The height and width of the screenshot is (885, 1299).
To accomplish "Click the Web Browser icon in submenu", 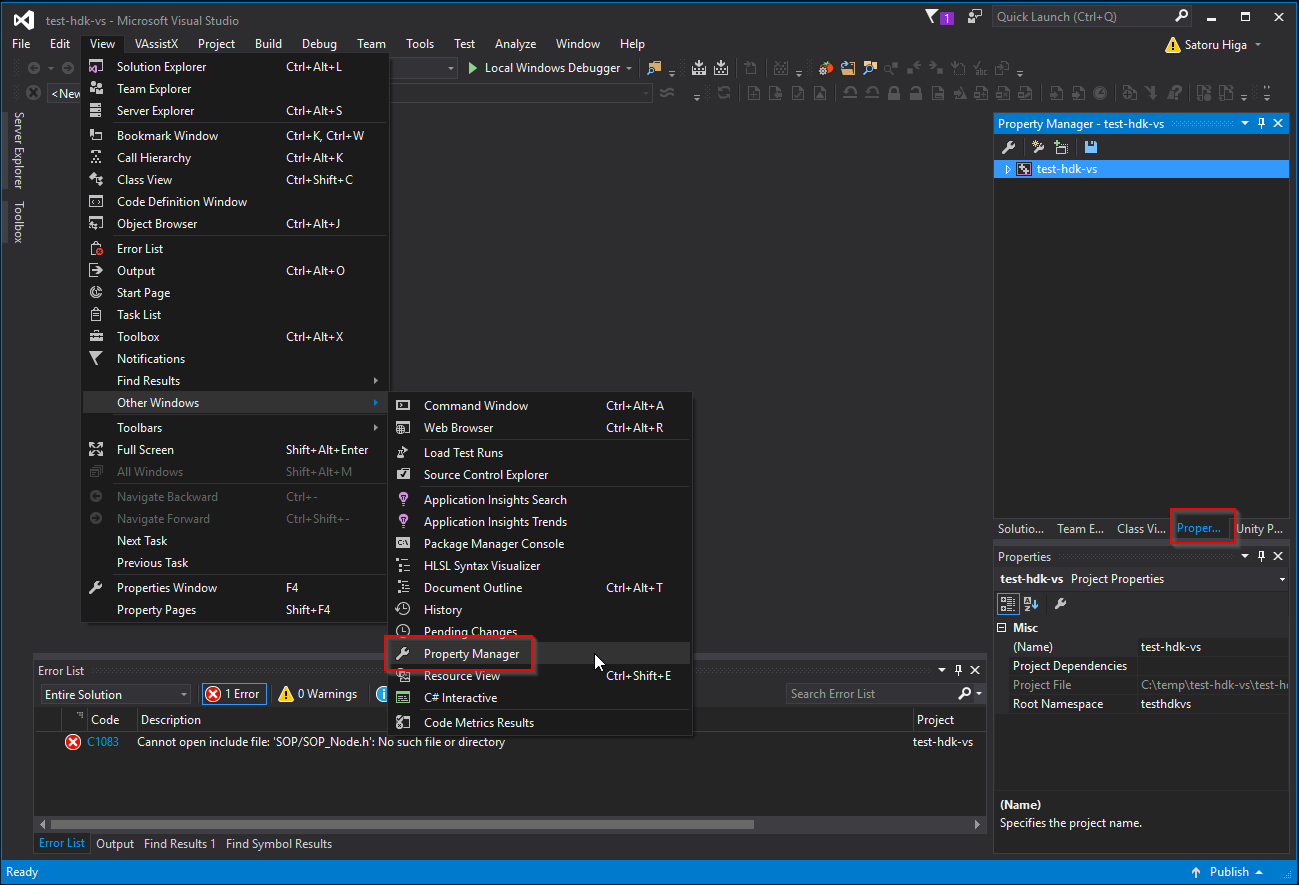I will [x=404, y=428].
